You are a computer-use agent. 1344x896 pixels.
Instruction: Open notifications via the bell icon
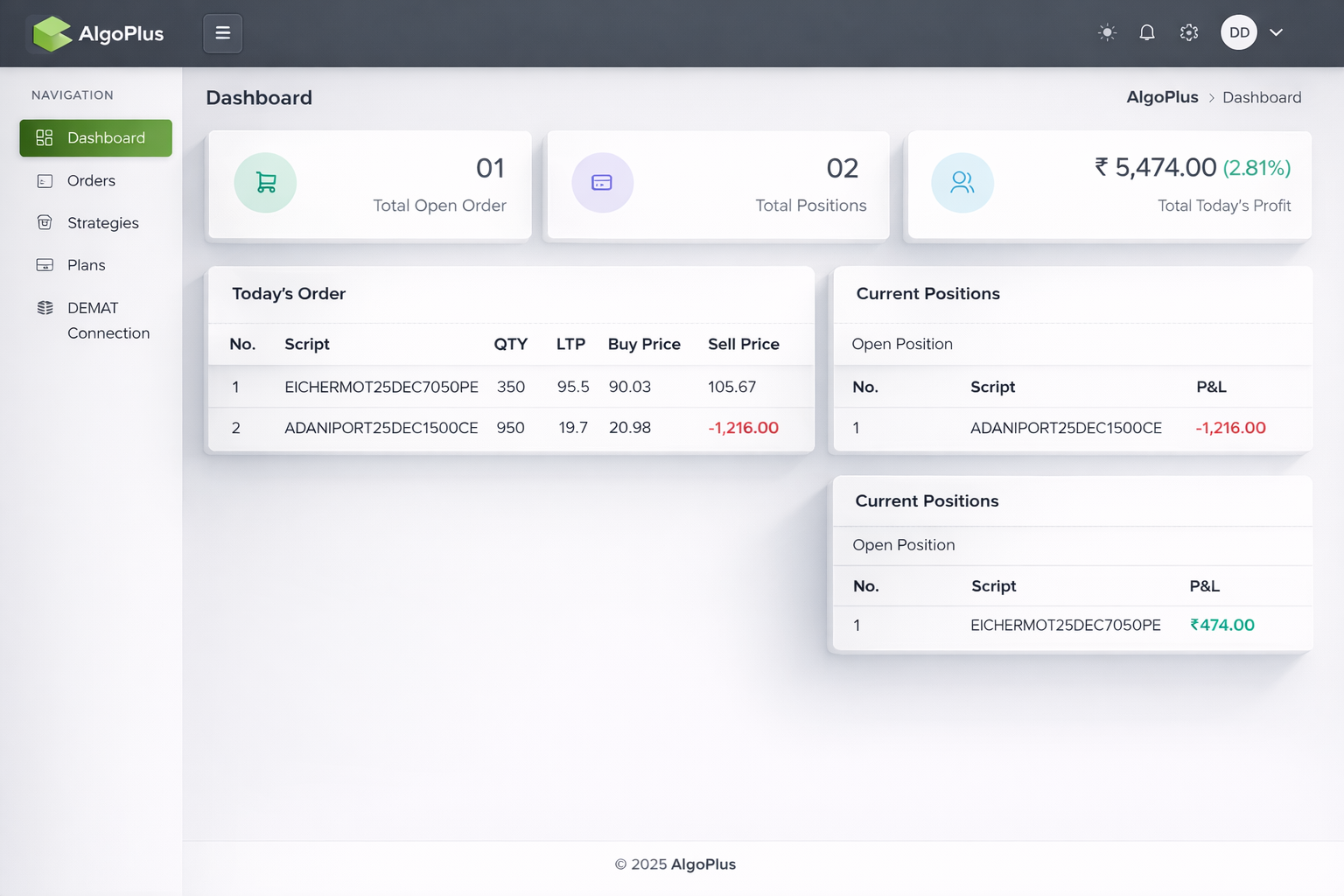pos(1147,32)
